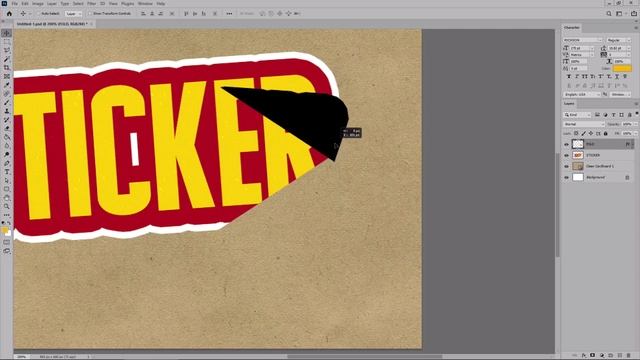The width and height of the screenshot is (640, 360).
Task: Click the STICKER layer thumbnail
Action: click(578, 156)
